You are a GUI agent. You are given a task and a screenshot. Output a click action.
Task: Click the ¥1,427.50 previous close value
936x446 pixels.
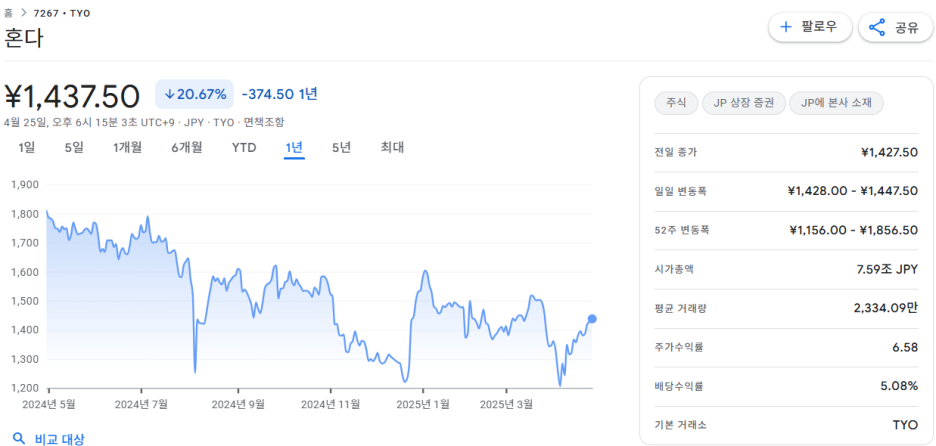tap(889, 152)
